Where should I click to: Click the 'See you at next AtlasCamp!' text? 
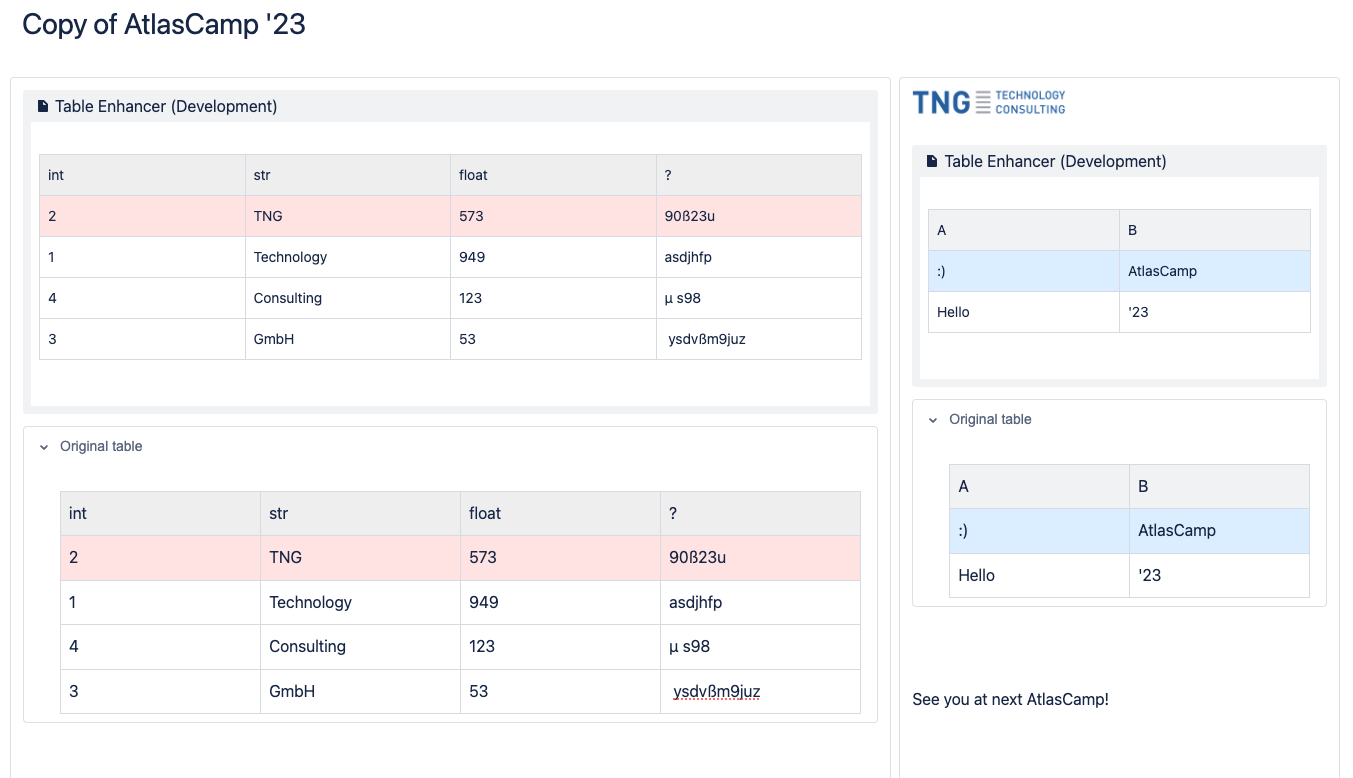pyautogui.click(x=1010, y=699)
